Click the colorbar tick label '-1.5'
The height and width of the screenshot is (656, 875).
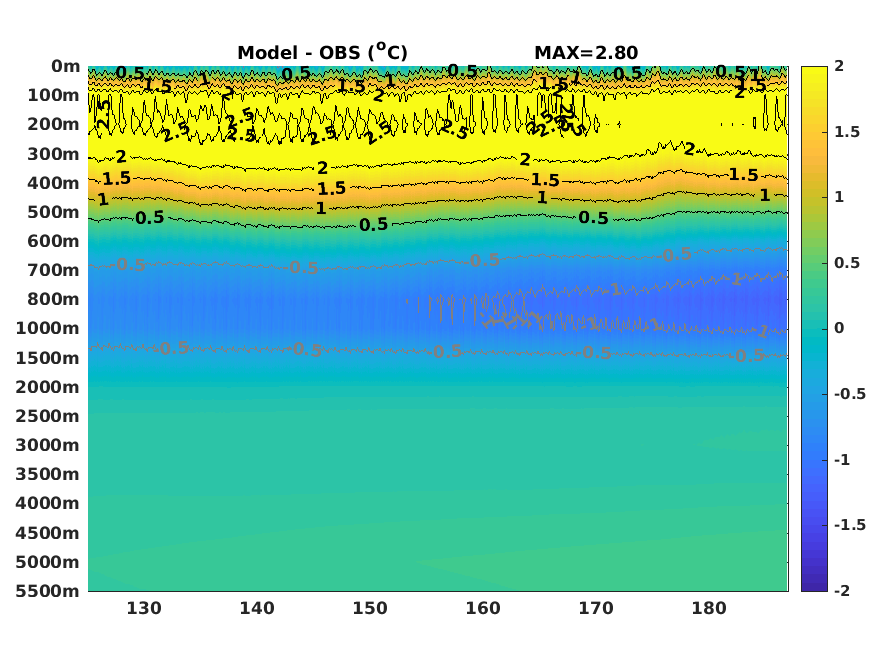tap(850, 525)
